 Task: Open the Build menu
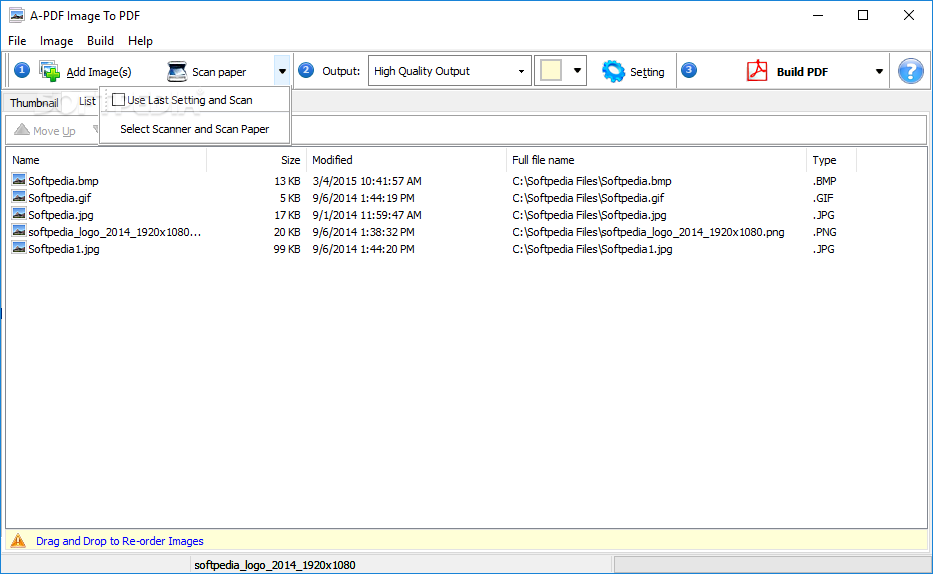(100, 40)
